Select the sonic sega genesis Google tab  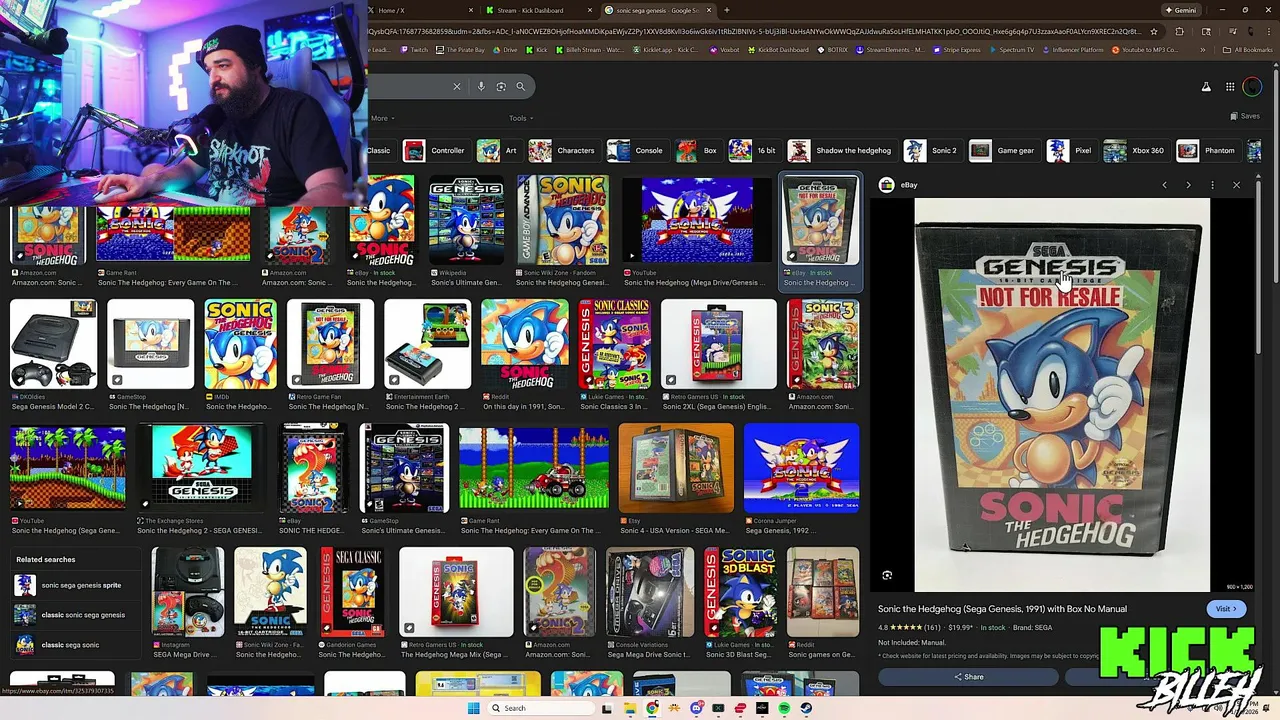click(x=660, y=10)
